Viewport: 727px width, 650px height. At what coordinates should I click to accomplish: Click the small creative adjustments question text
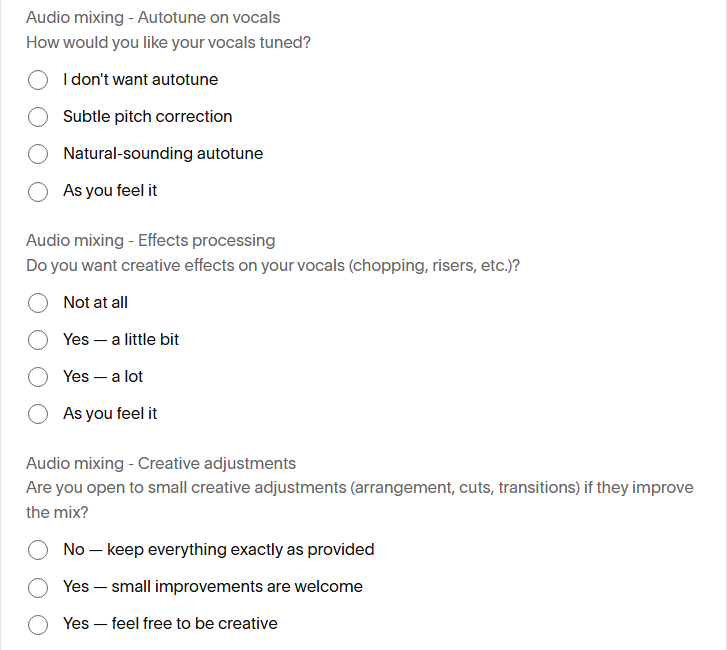[360, 500]
